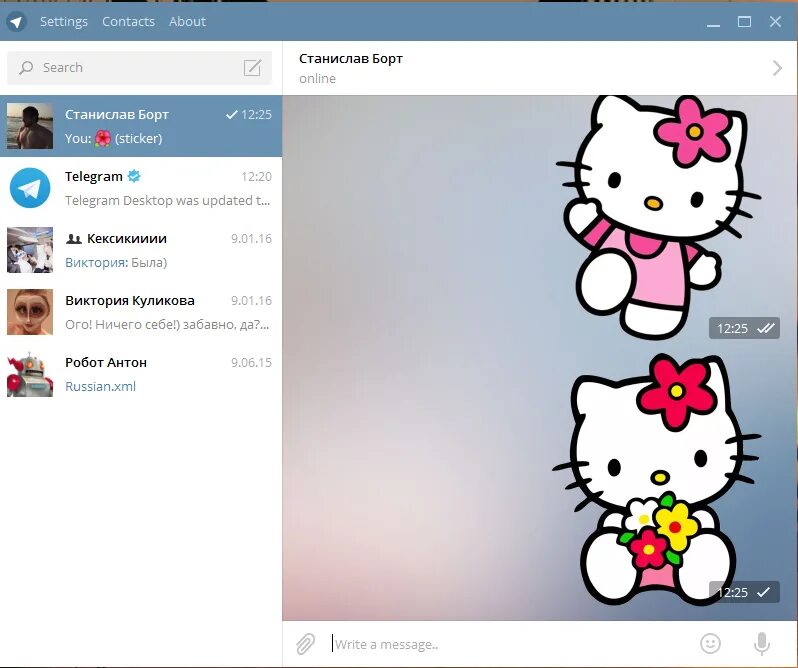798x668 pixels.
Task: Click the single check 12:25 timestamp badge
Action: (x=744, y=592)
